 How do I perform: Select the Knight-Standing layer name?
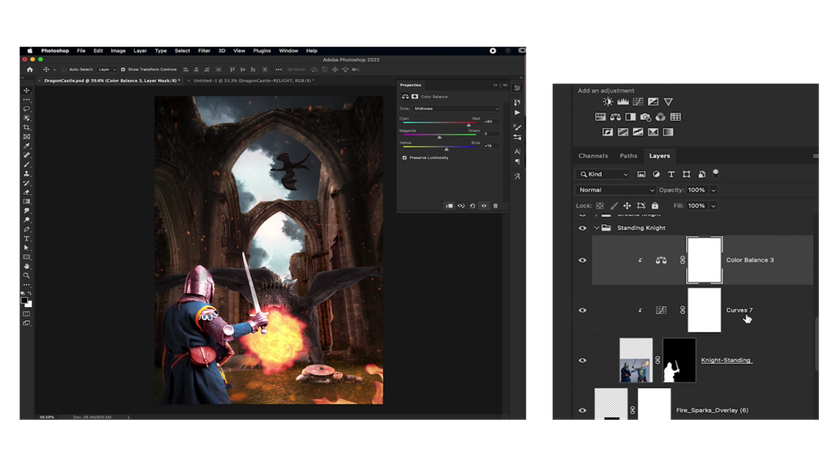726,360
